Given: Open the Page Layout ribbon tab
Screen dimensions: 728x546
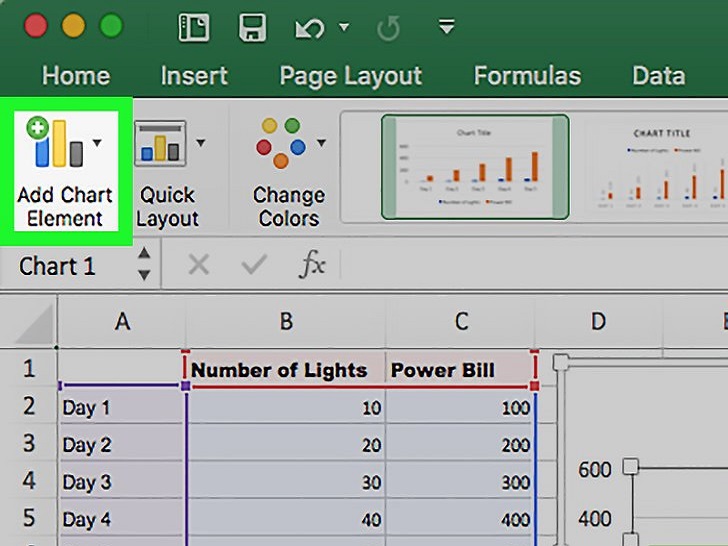Looking at the screenshot, I should click(351, 76).
